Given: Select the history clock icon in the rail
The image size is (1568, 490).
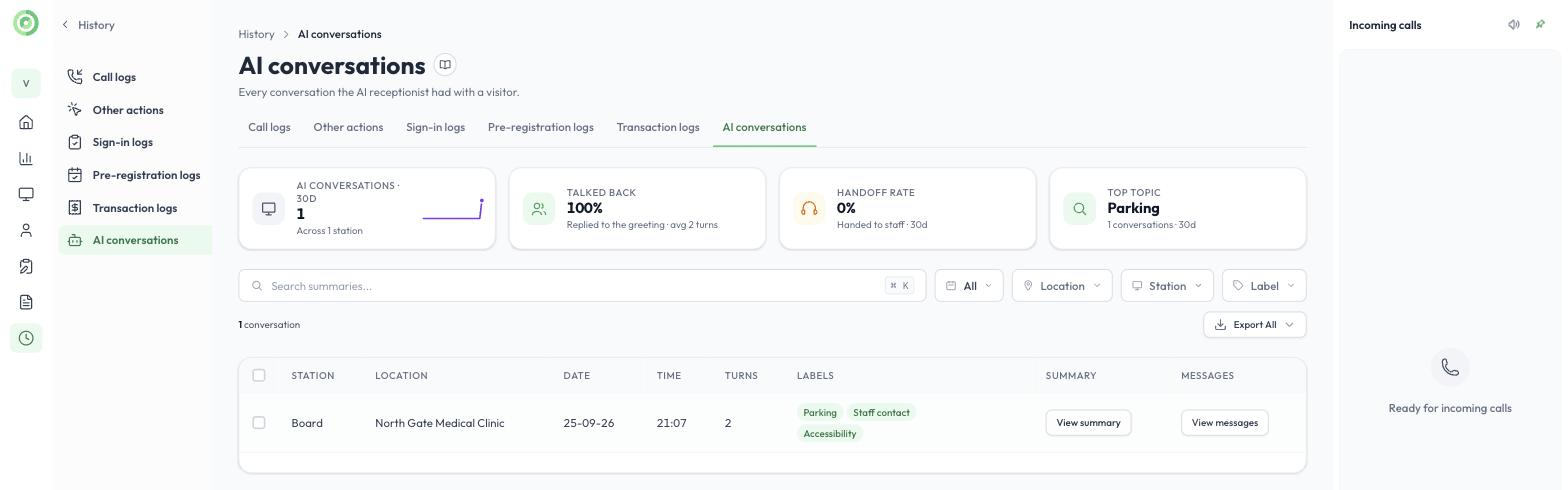Looking at the screenshot, I should 26,338.
